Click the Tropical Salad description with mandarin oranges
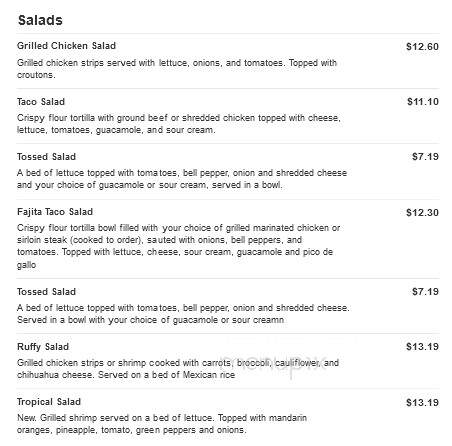The image size is (452, 446). tap(162, 424)
